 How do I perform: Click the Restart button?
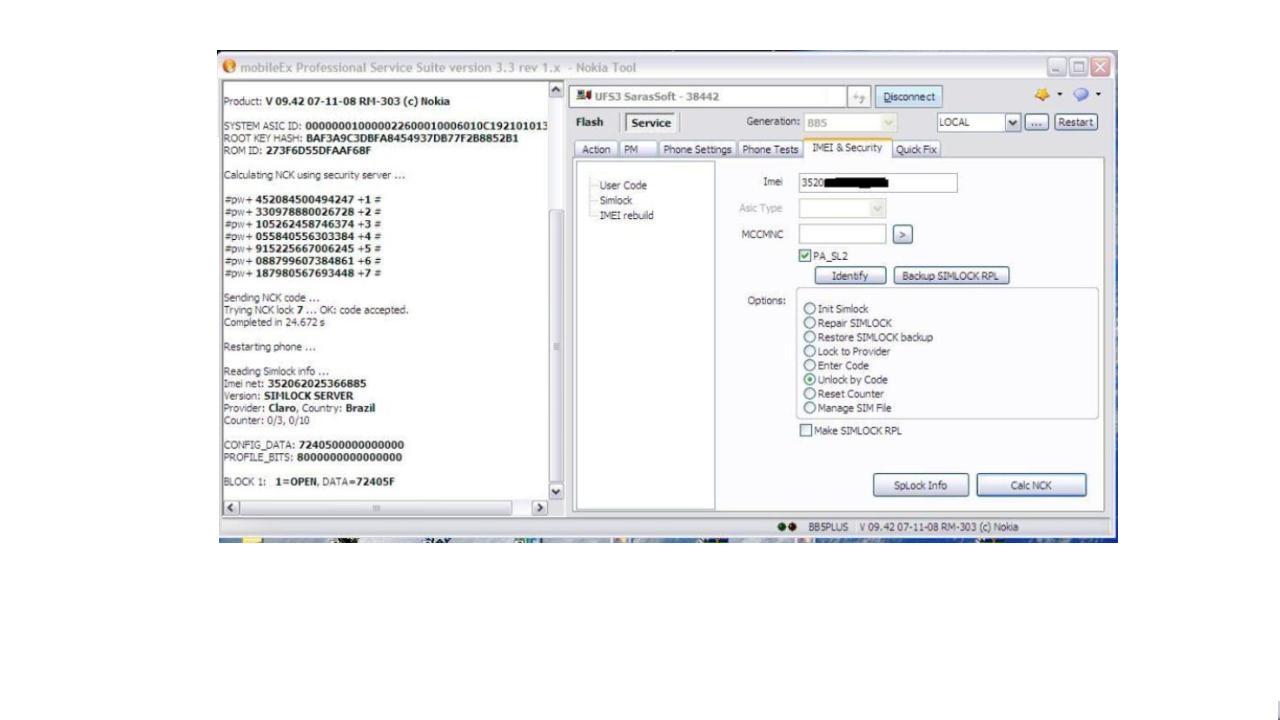1077,122
